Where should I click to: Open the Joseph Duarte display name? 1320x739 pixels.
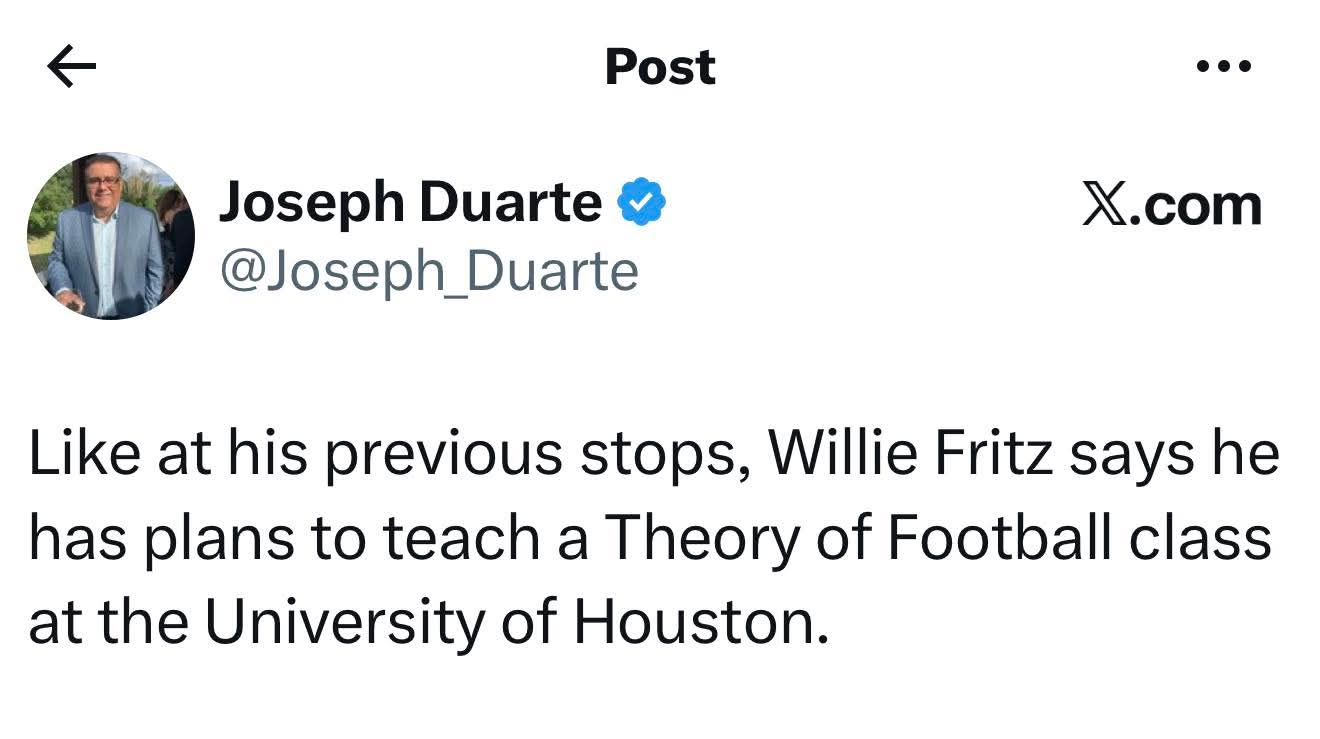(410, 203)
